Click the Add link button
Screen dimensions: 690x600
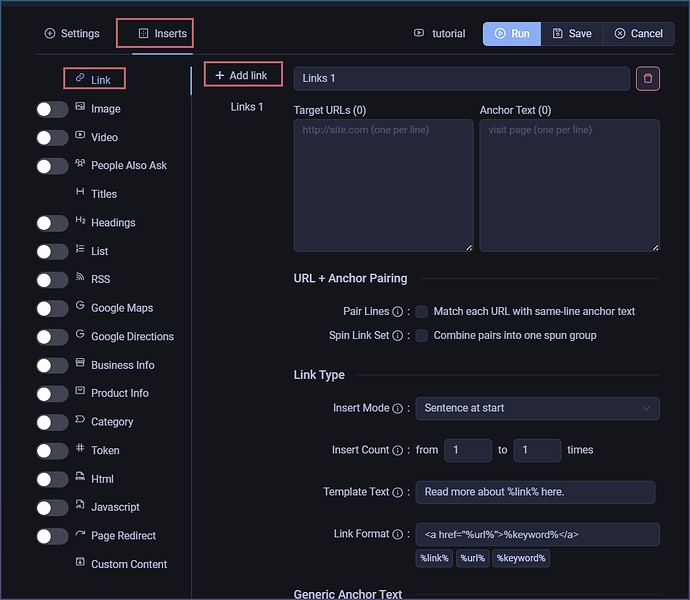pyautogui.click(x=242, y=75)
